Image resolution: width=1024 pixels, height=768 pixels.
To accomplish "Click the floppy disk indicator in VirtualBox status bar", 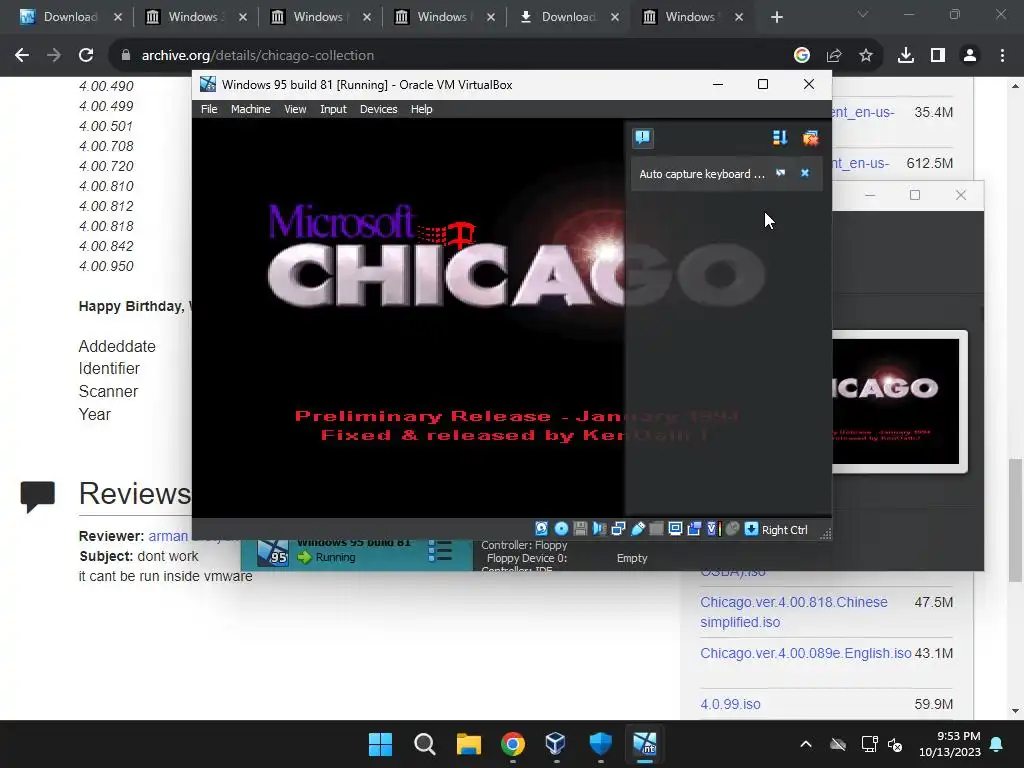I will tap(580, 529).
